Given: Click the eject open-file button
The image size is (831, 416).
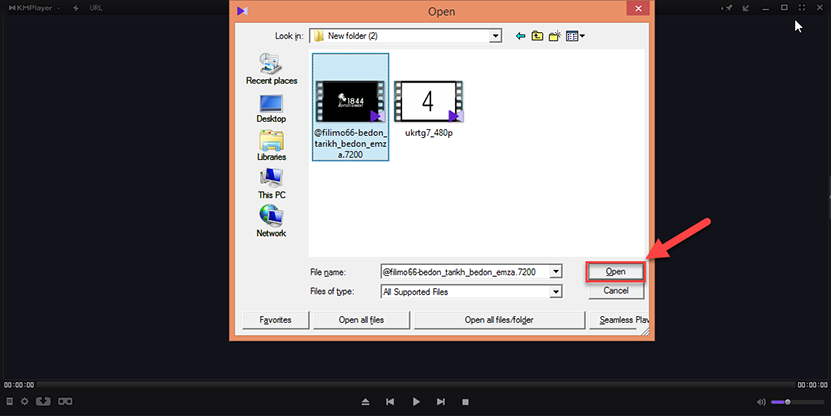Looking at the screenshot, I should point(365,402).
